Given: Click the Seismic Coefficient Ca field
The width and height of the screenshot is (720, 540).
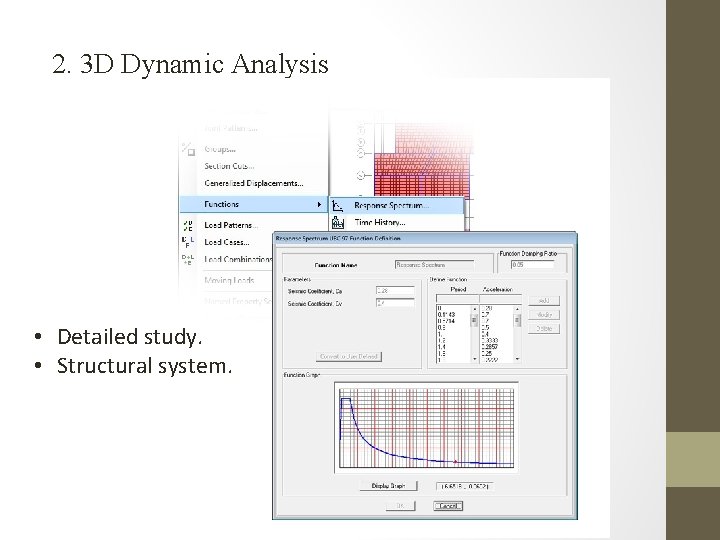Looking at the screenshot, I should coord(395,291).
